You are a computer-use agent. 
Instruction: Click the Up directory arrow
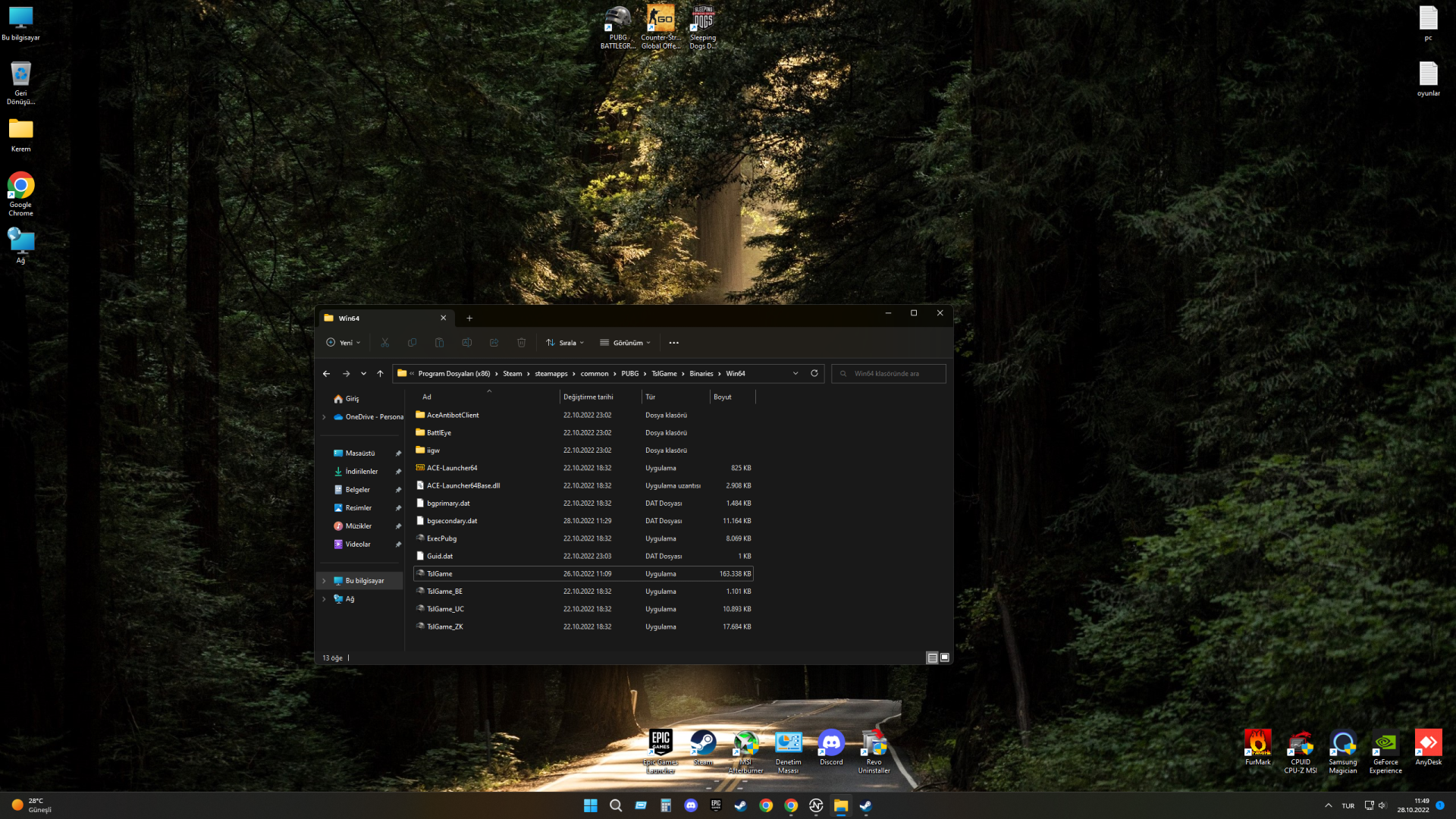[380, 373]
